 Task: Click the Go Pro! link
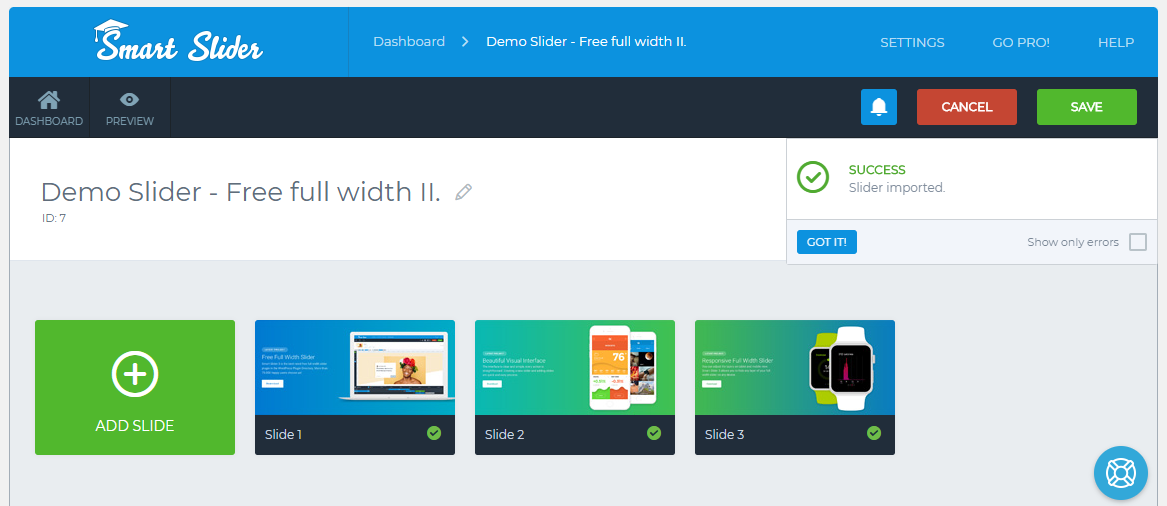[1021, 43]
